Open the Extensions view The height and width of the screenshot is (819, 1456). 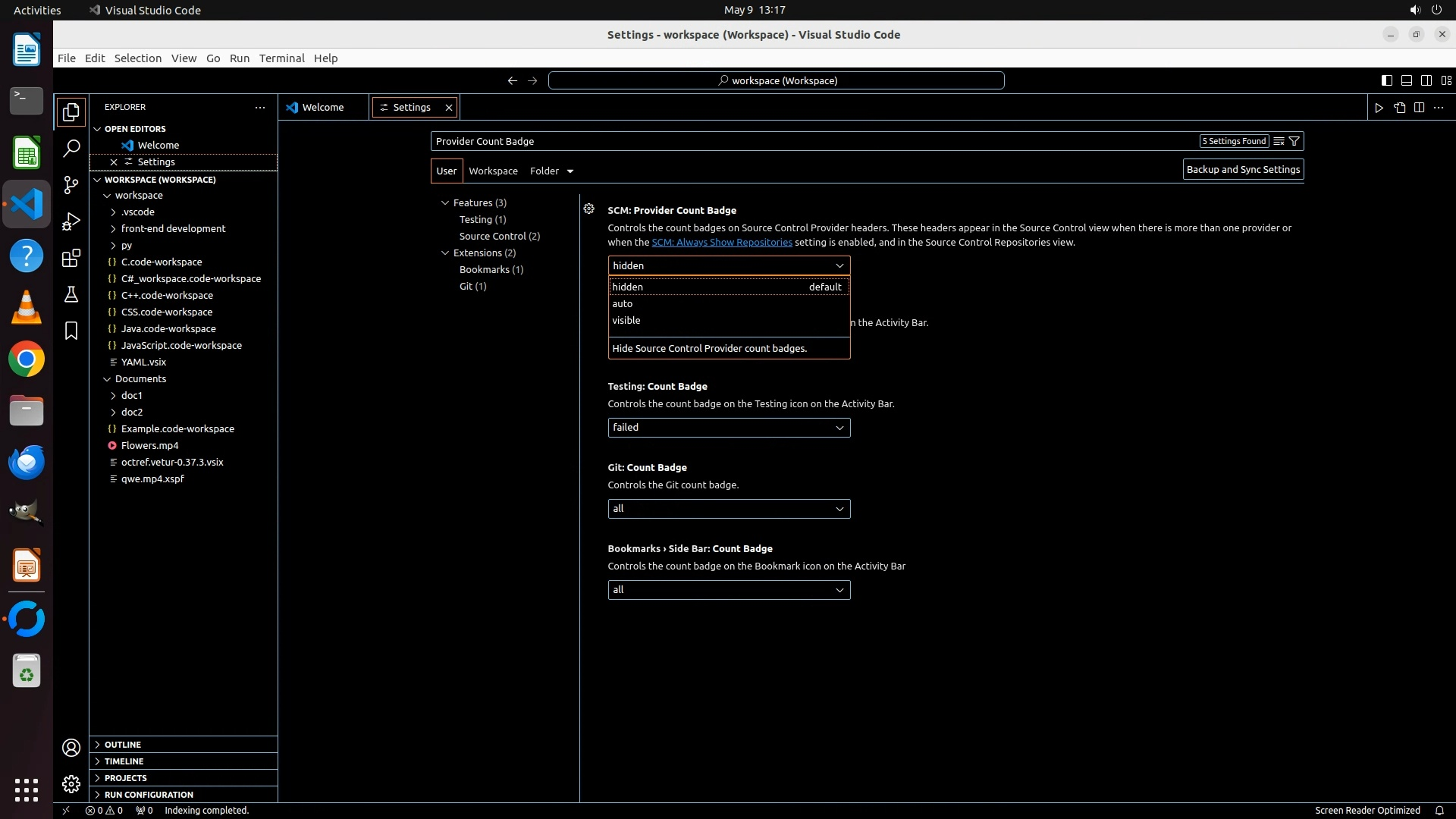(71, 258)
